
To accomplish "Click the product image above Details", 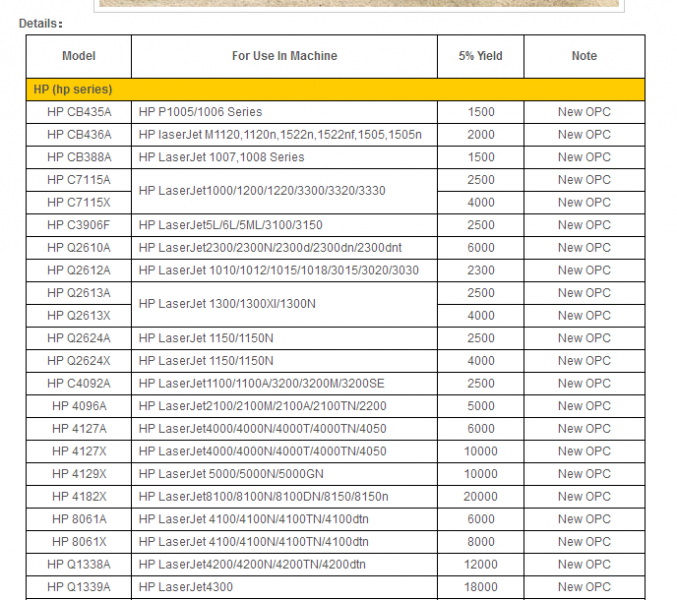I will [359, 3].
